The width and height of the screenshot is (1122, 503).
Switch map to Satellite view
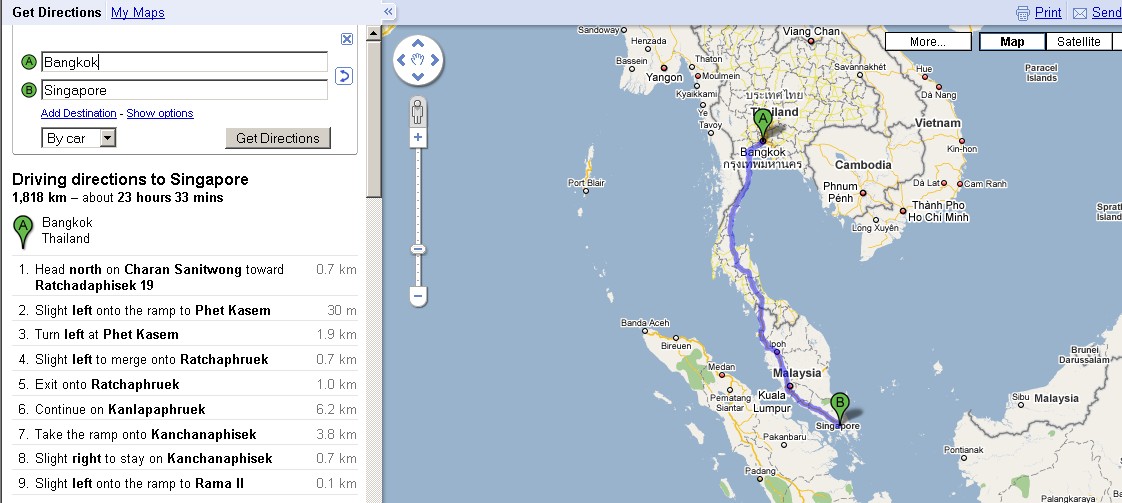(1079, 42)
